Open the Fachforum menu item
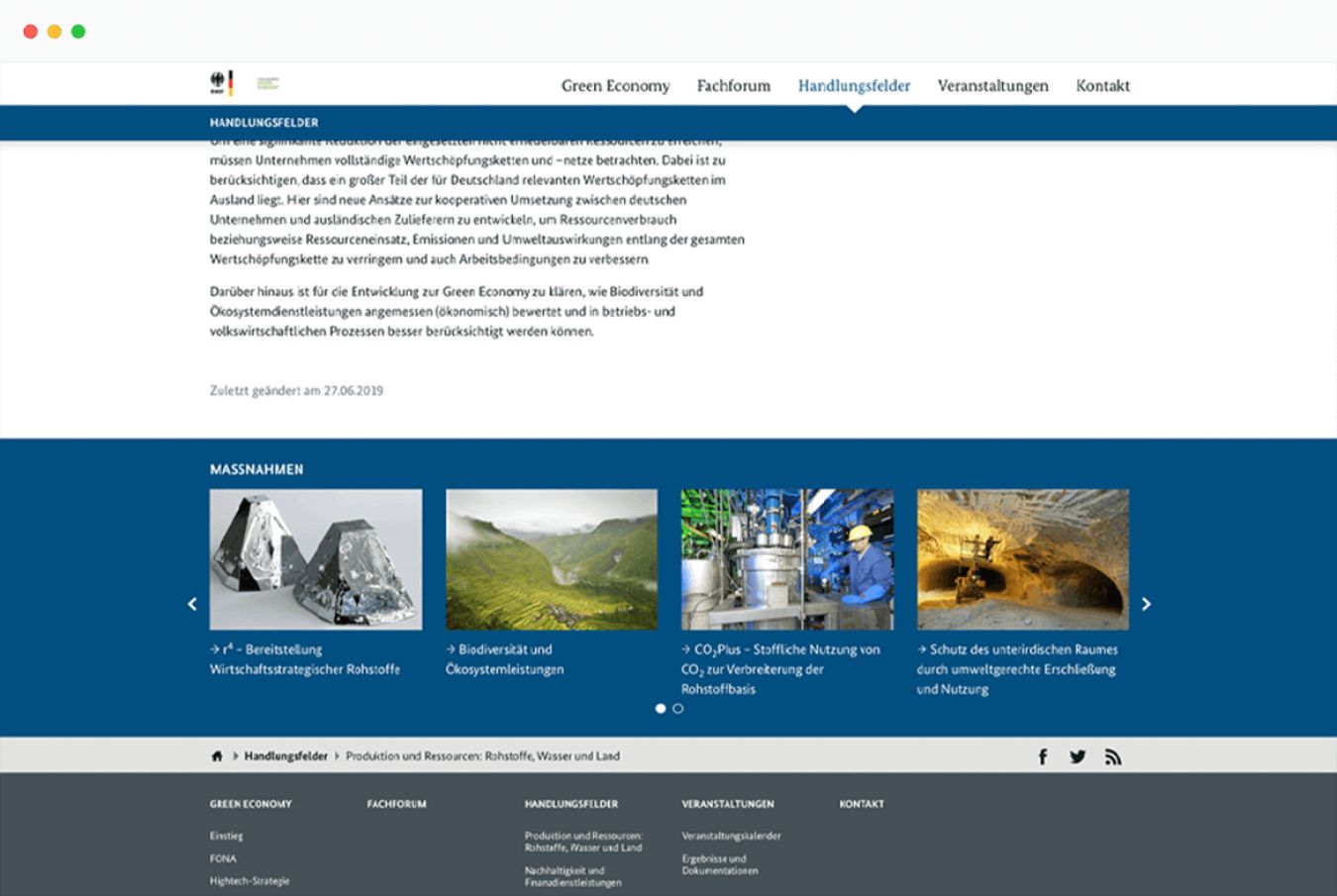 [x=733, y=86]
